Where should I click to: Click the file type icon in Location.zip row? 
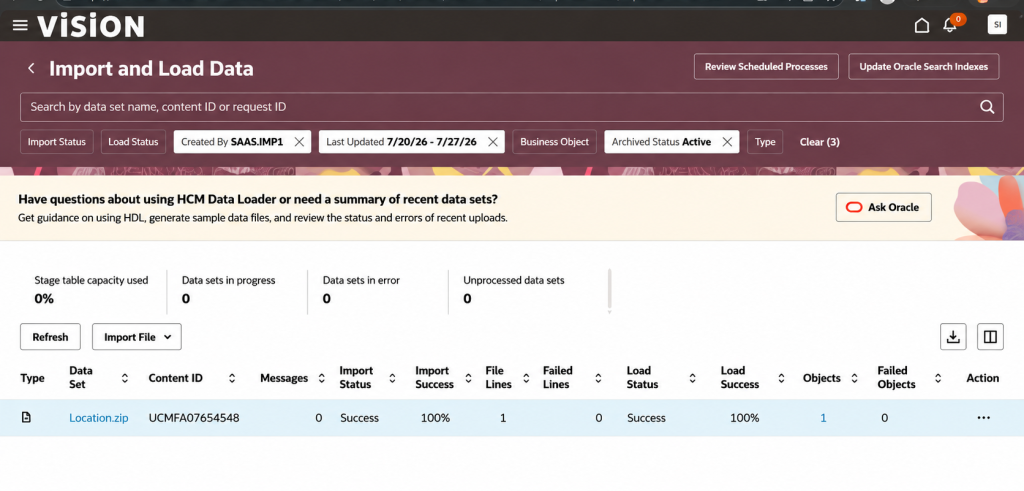pyautogui.click(x=26, y=417)
